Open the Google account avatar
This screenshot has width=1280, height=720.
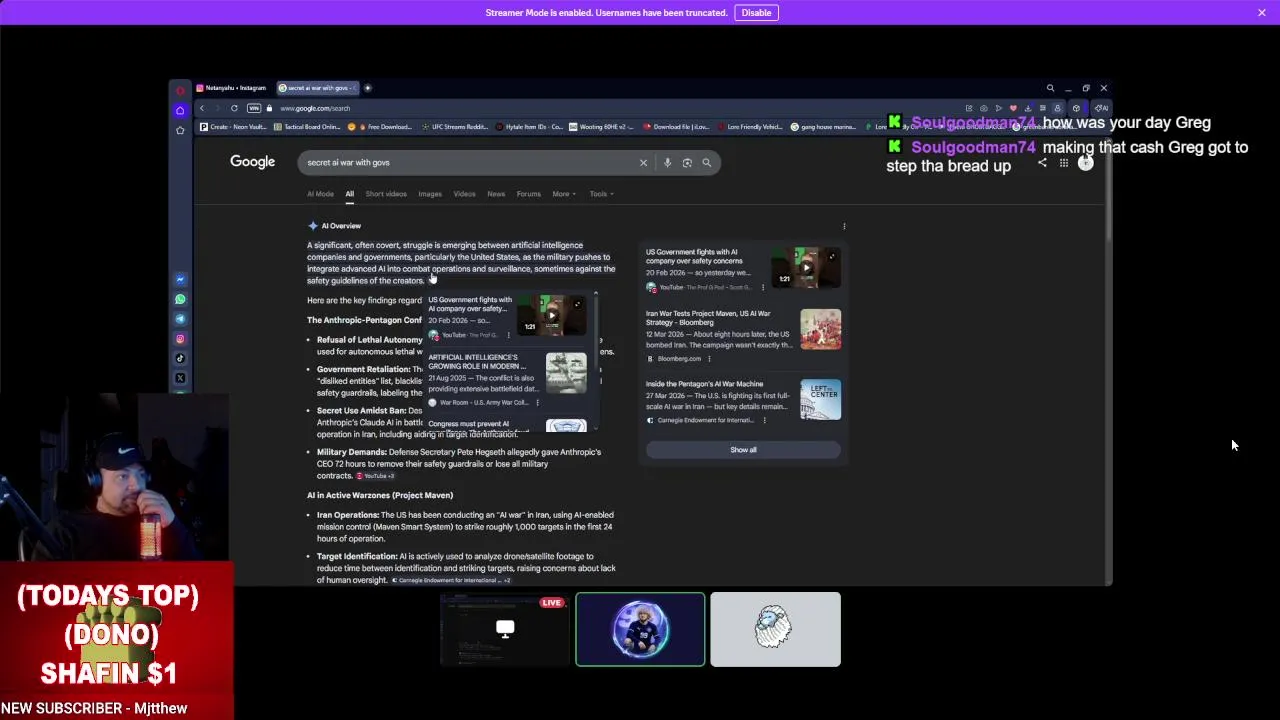[1085, 163]
